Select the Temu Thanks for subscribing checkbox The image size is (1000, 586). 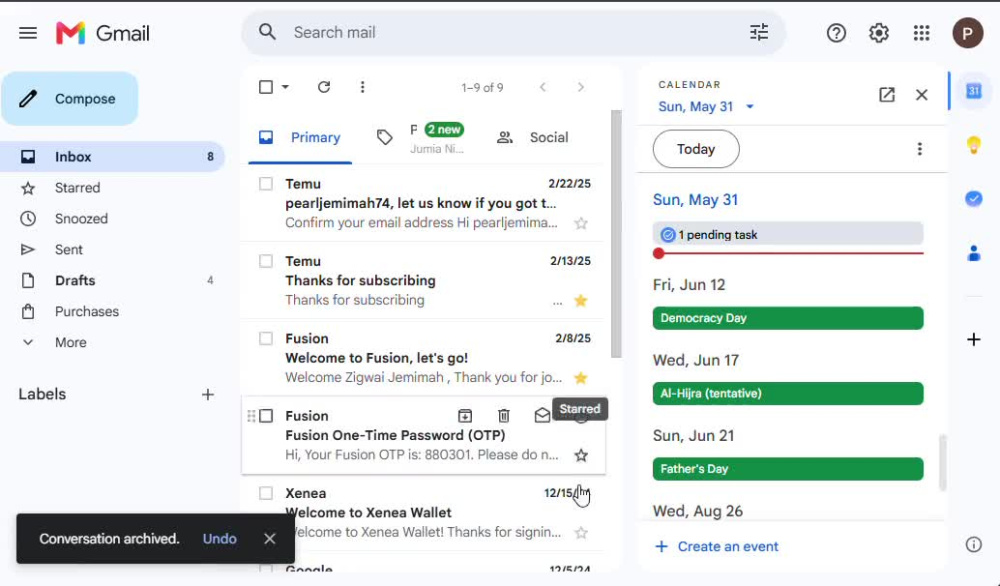(x=266, y=261)
